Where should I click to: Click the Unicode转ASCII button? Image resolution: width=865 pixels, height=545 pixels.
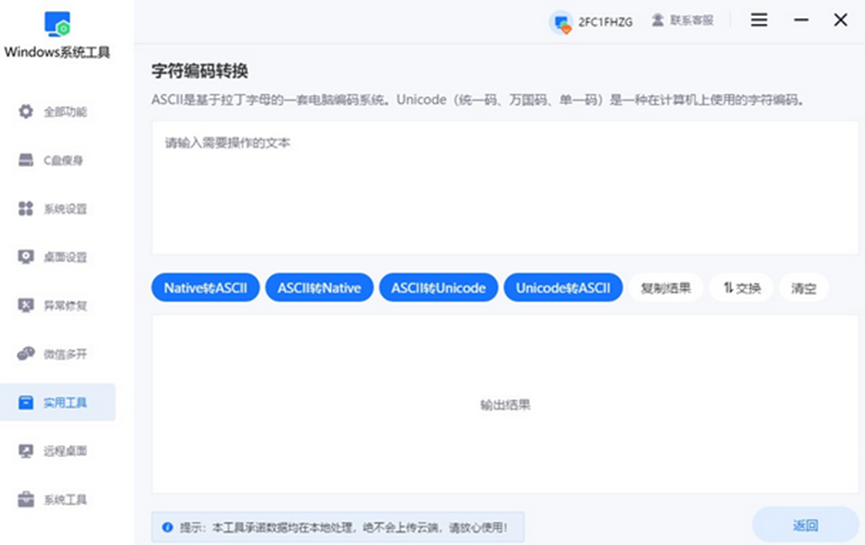click(x=563, y=287)
